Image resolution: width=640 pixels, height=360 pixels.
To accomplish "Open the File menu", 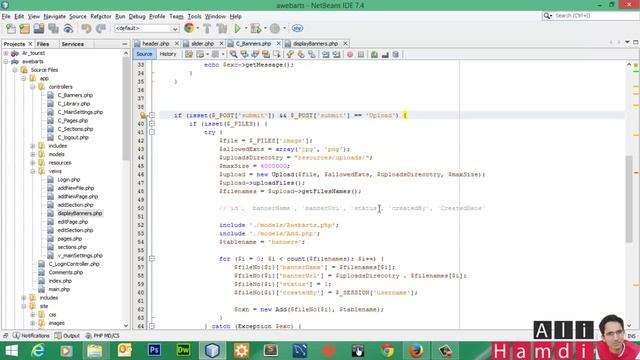I will pyautogui.click(x=6, y=16).
